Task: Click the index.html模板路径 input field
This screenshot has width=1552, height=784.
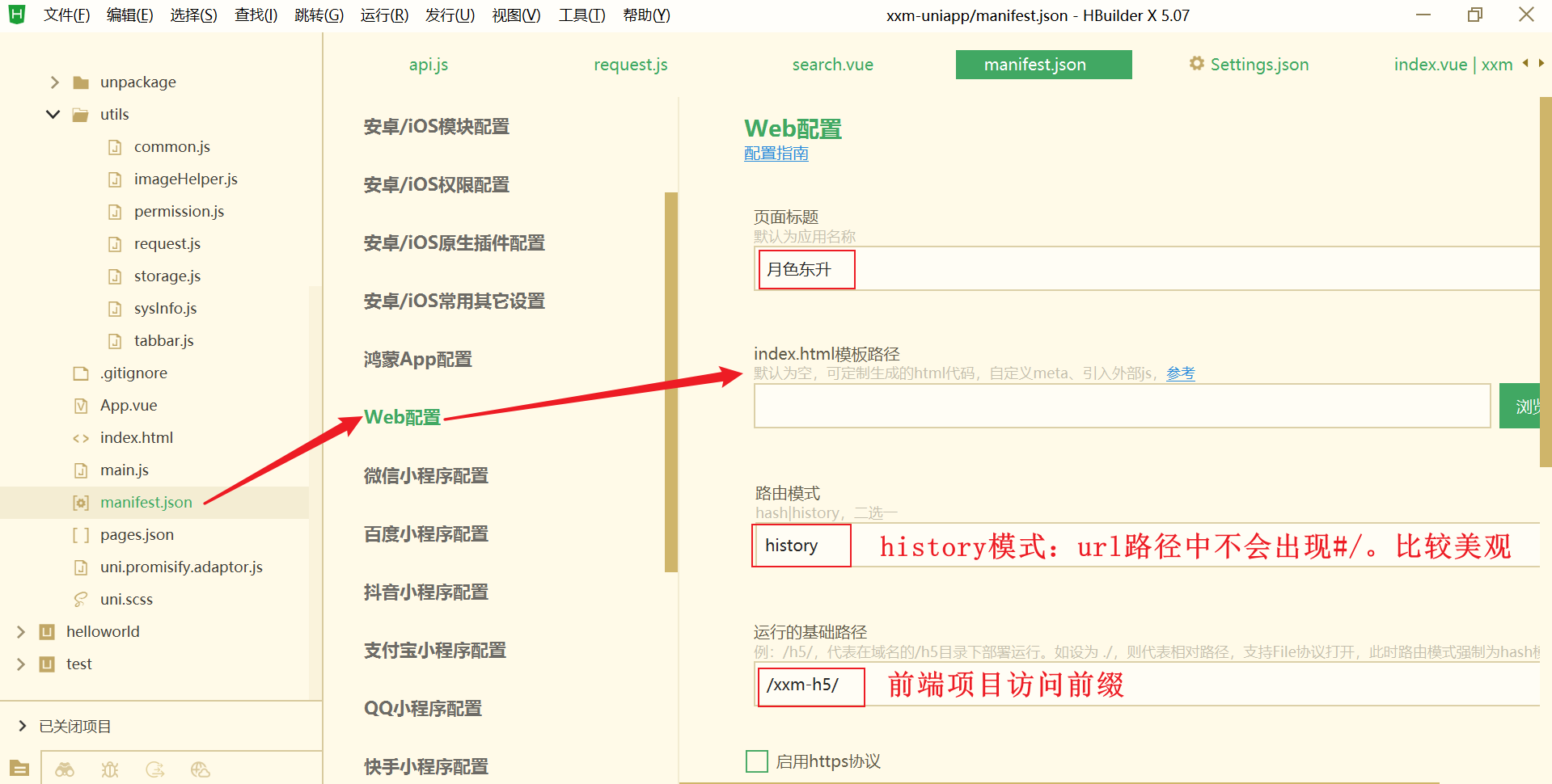Action: [1123, 406]
